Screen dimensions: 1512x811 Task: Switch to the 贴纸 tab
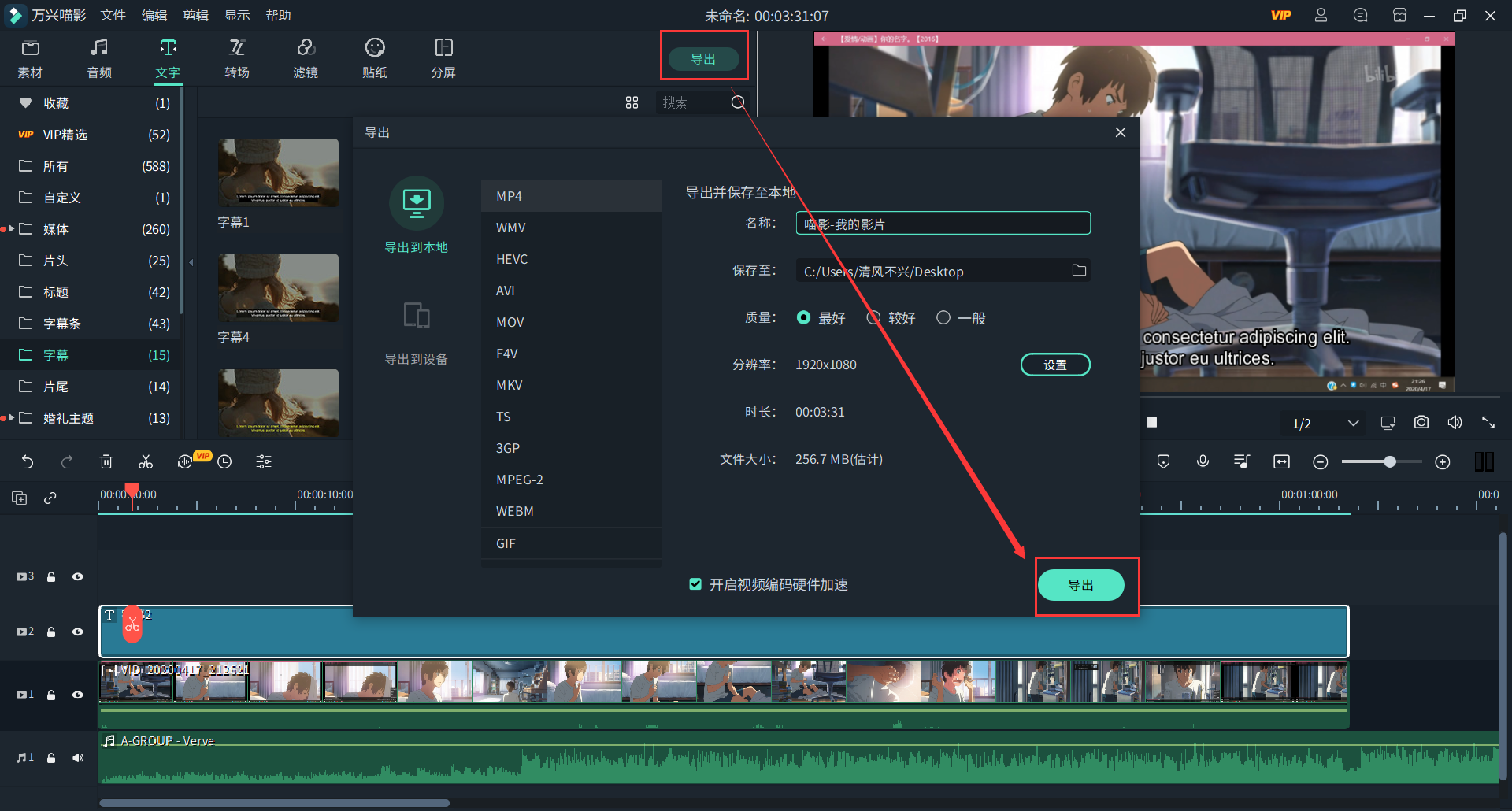(375, 58)
